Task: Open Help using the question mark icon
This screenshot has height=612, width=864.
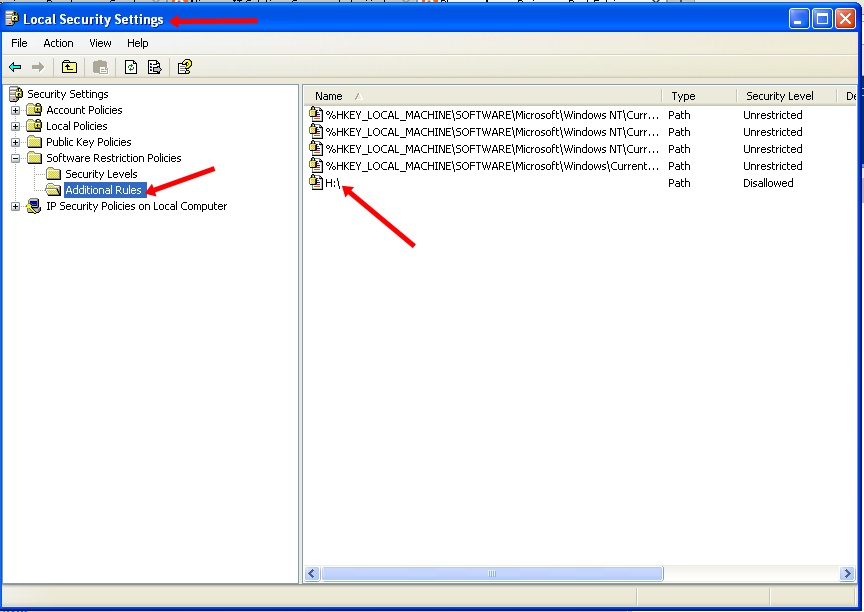Action: pos(183,66)
